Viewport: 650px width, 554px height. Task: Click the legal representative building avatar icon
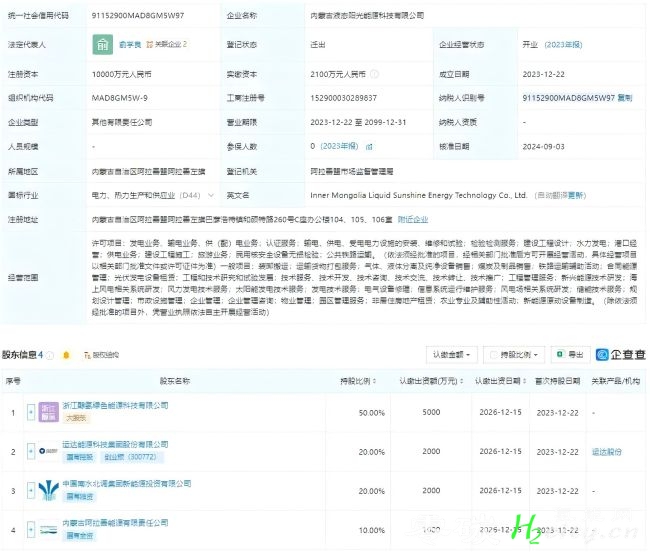point(102,44)
